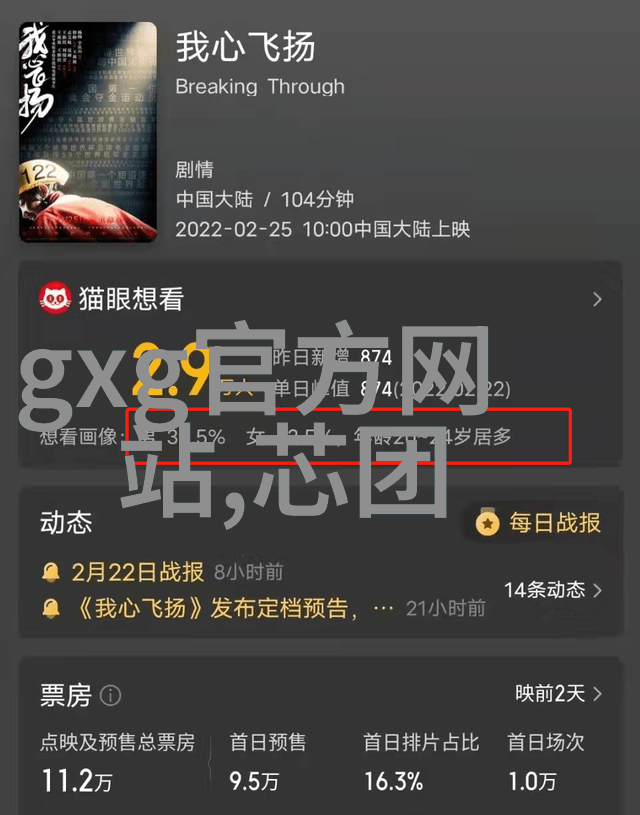Open the 每日战报 daily report button
This screenshot has width=640, height=815.
[539, 522]
